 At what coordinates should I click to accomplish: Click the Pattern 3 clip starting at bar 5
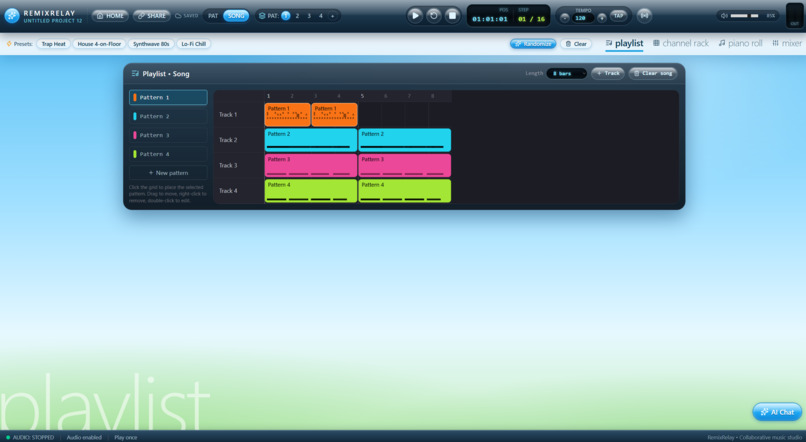coord(405,165)
